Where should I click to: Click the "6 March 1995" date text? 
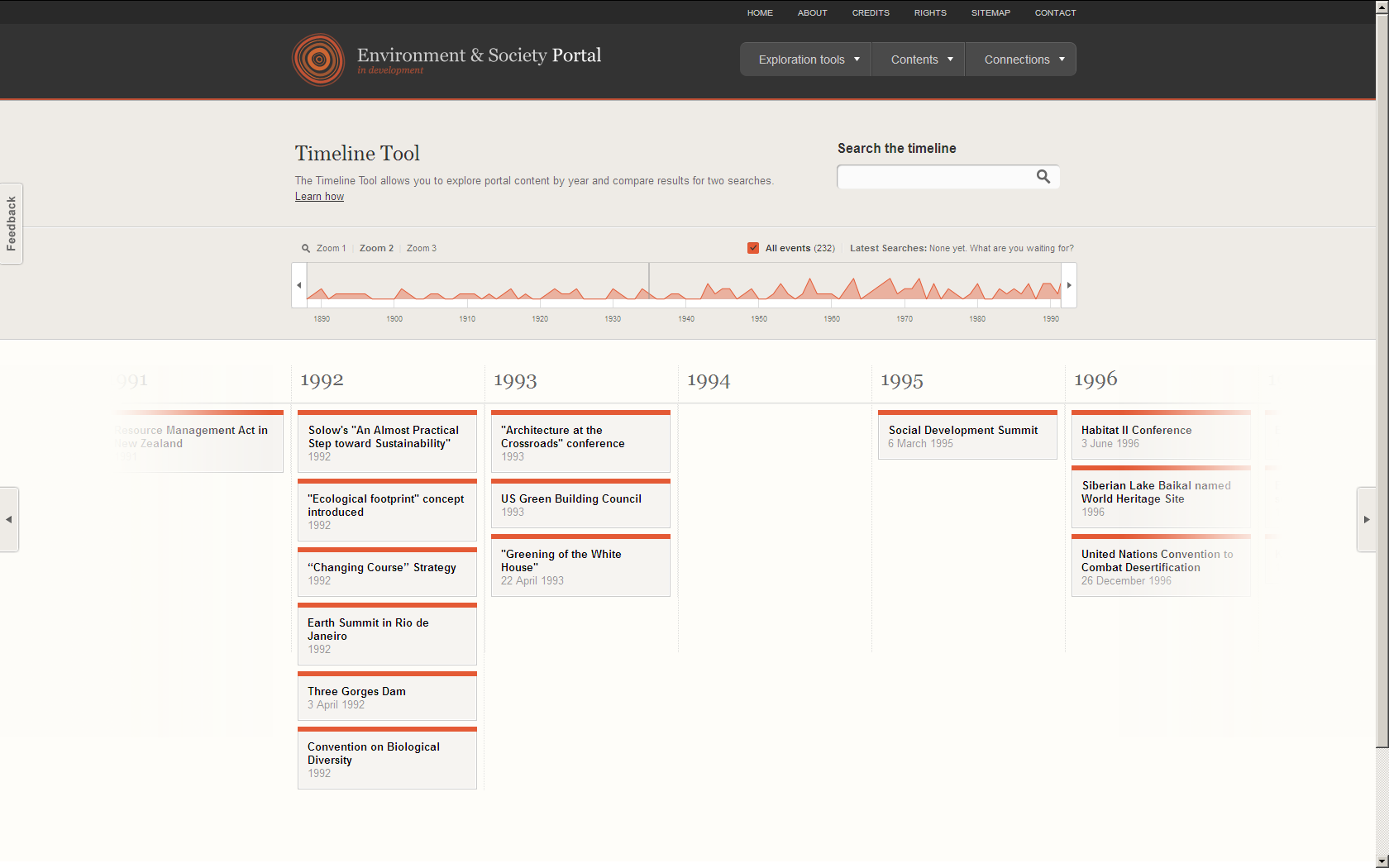(921, 444)
